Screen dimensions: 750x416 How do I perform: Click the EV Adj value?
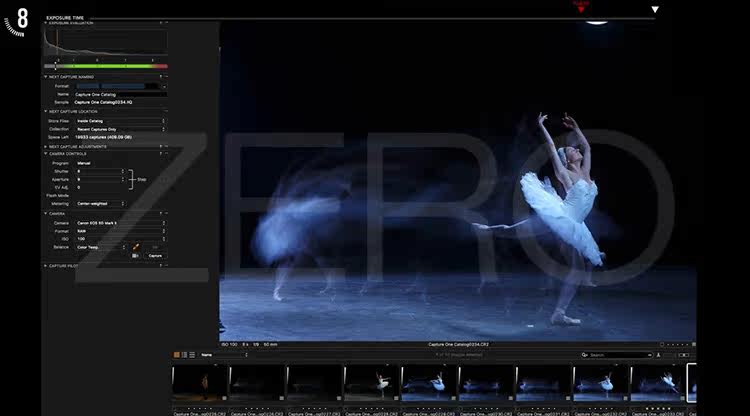click(79, 187)
